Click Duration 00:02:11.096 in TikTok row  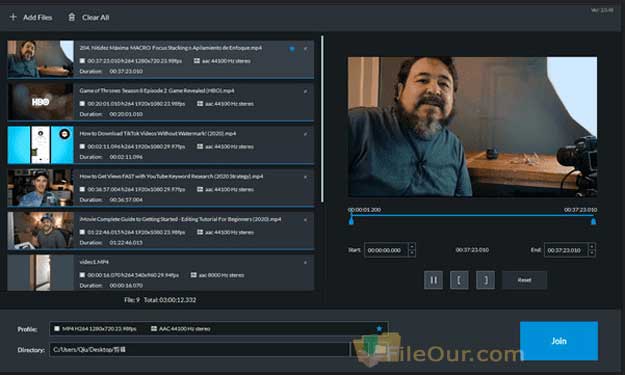coord(111,157)
